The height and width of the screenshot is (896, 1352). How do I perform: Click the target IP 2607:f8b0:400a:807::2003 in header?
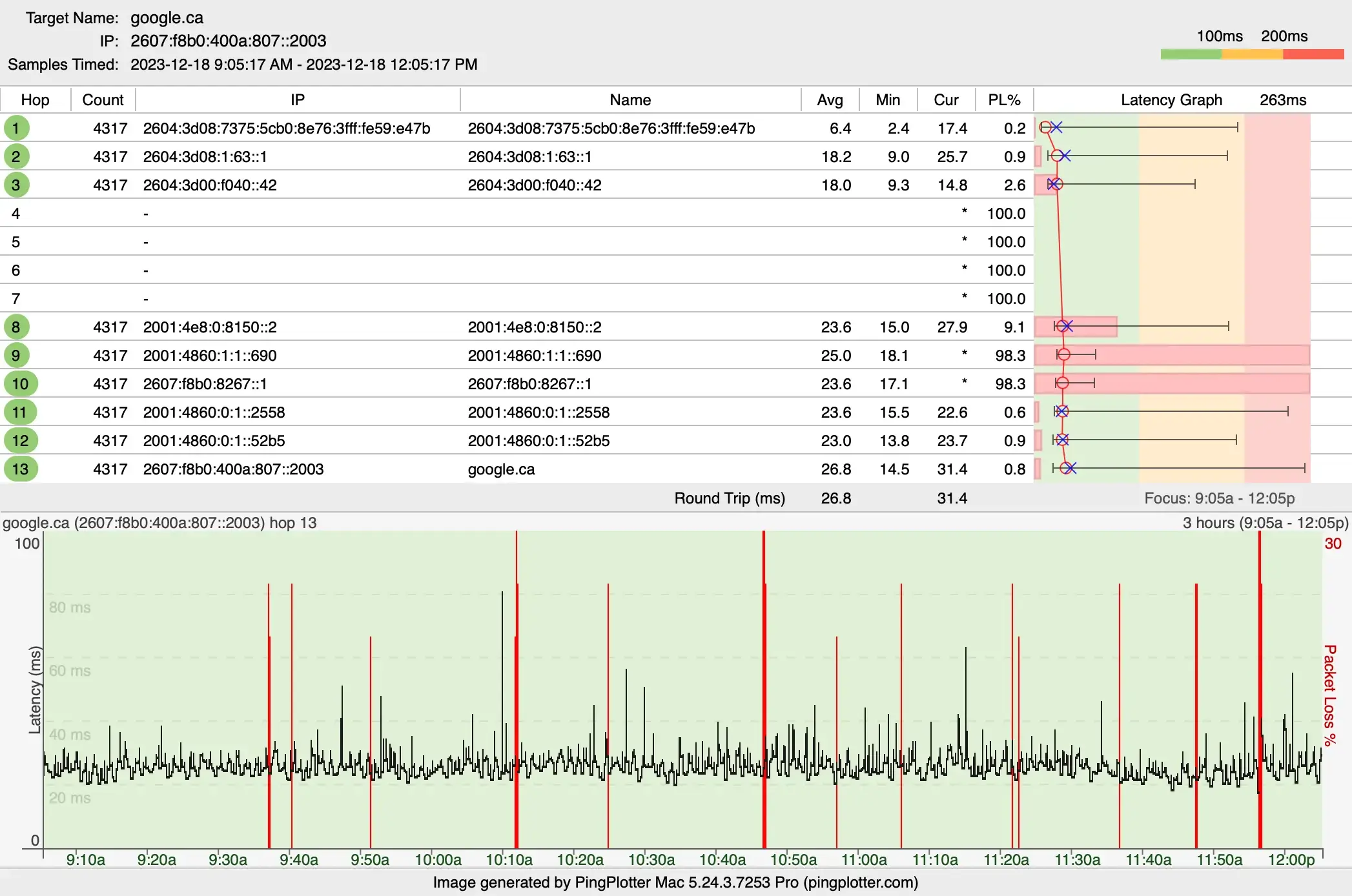(228, 41)
